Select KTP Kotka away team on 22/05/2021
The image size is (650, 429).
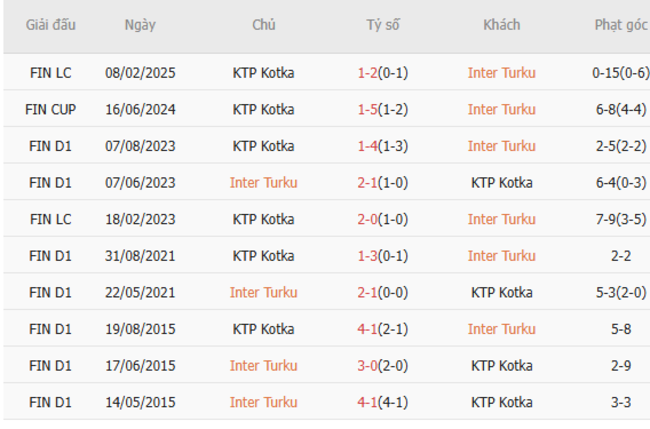tap(501, 292)
